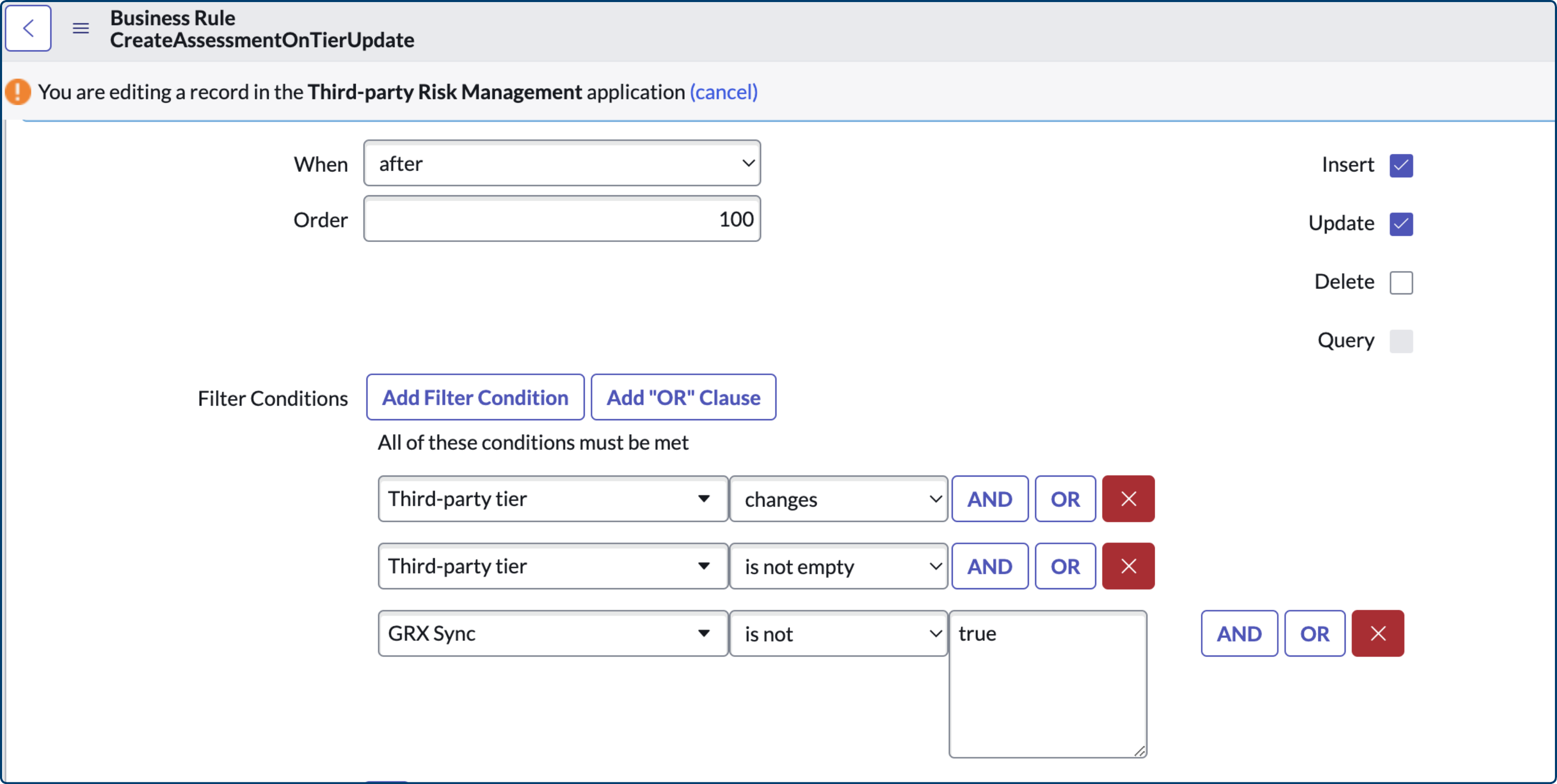The image size is (1557, 784).
Task: Disable the Update checkbox
Action: (x=1402, y=224)
